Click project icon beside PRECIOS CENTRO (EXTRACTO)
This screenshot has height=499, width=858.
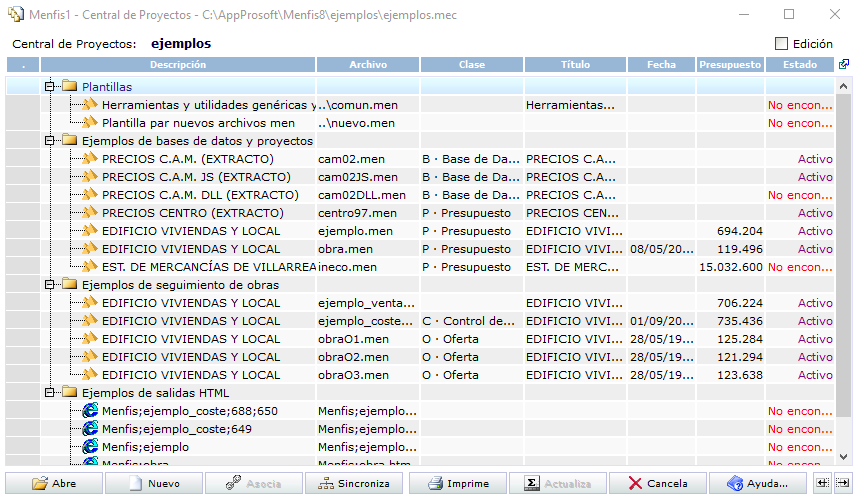[90, 212]
